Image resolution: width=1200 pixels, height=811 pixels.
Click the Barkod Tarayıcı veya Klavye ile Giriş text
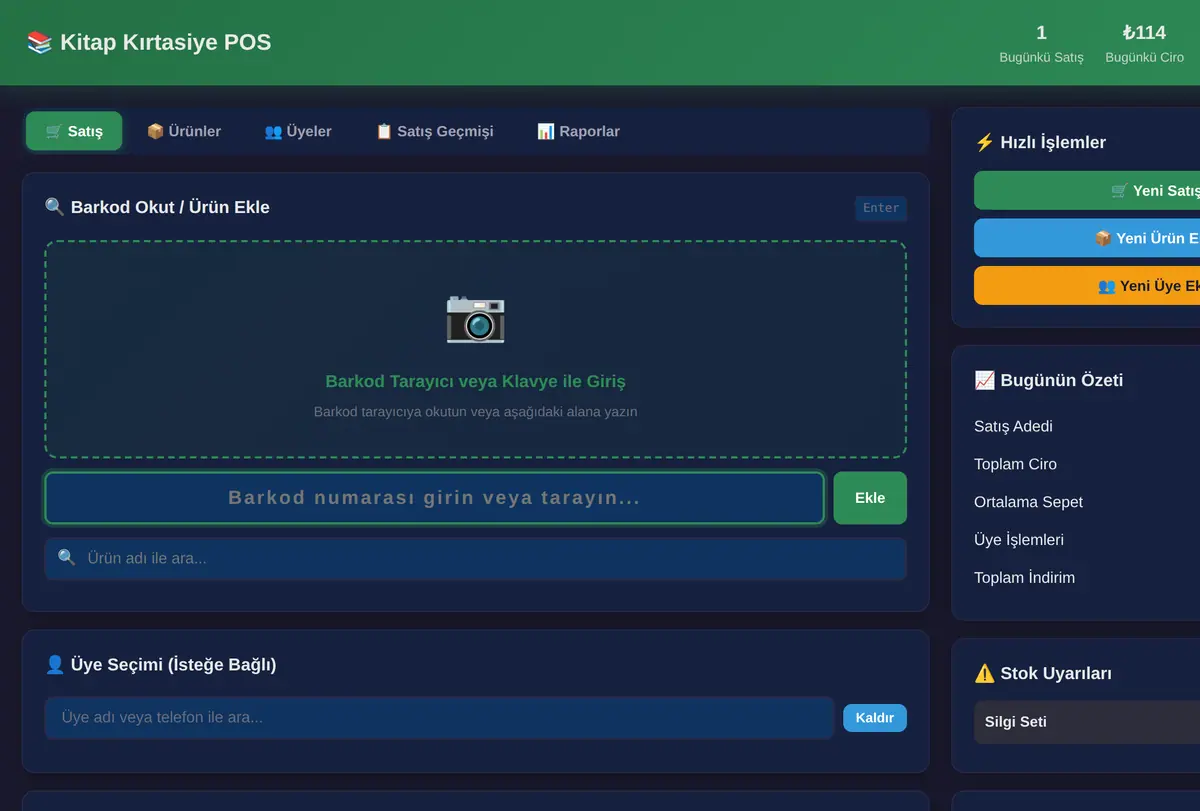click(476, 381)
